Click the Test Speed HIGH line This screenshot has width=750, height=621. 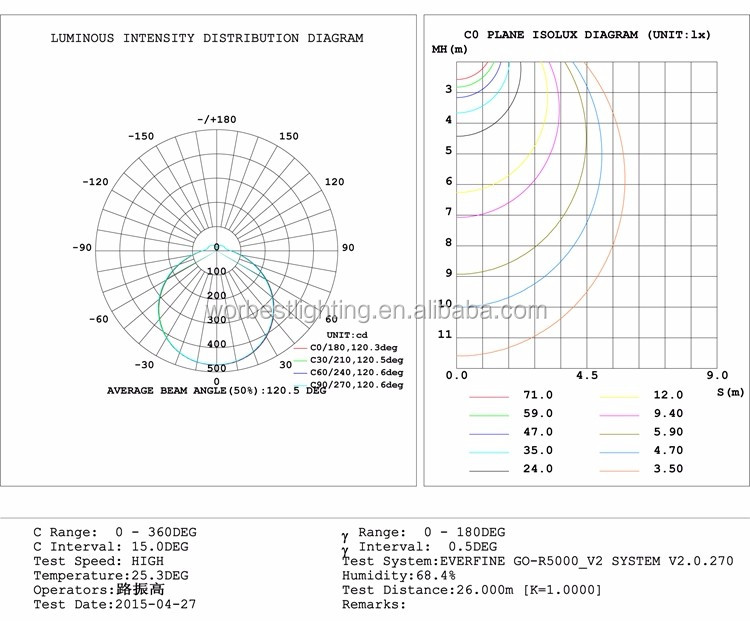[99, 561]
